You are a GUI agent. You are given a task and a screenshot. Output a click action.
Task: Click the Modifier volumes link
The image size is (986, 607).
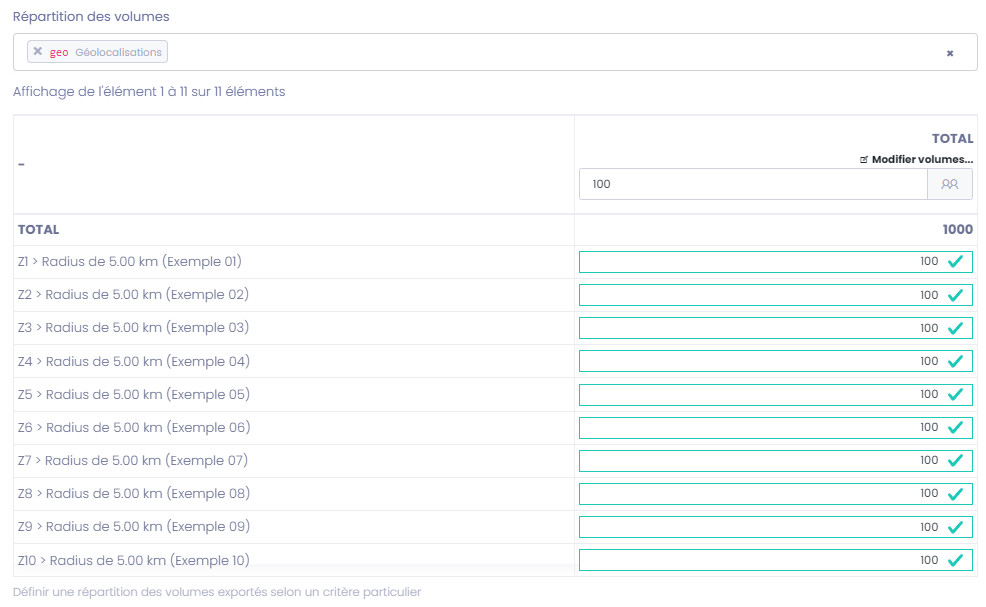(917, 159)
